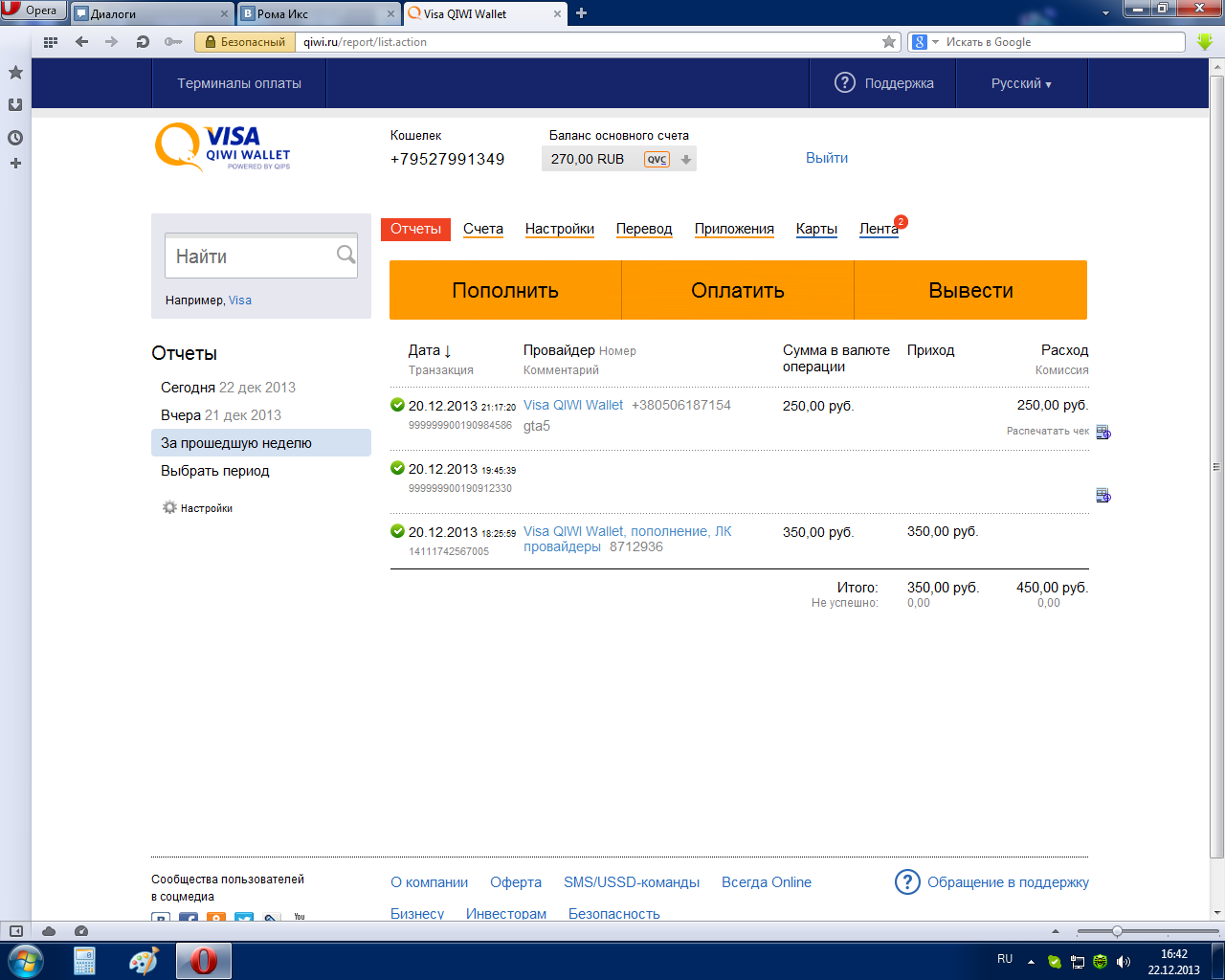Switch to the Рома Икс browser tab
Screen dimensions: 1225x980
[319, 13]
